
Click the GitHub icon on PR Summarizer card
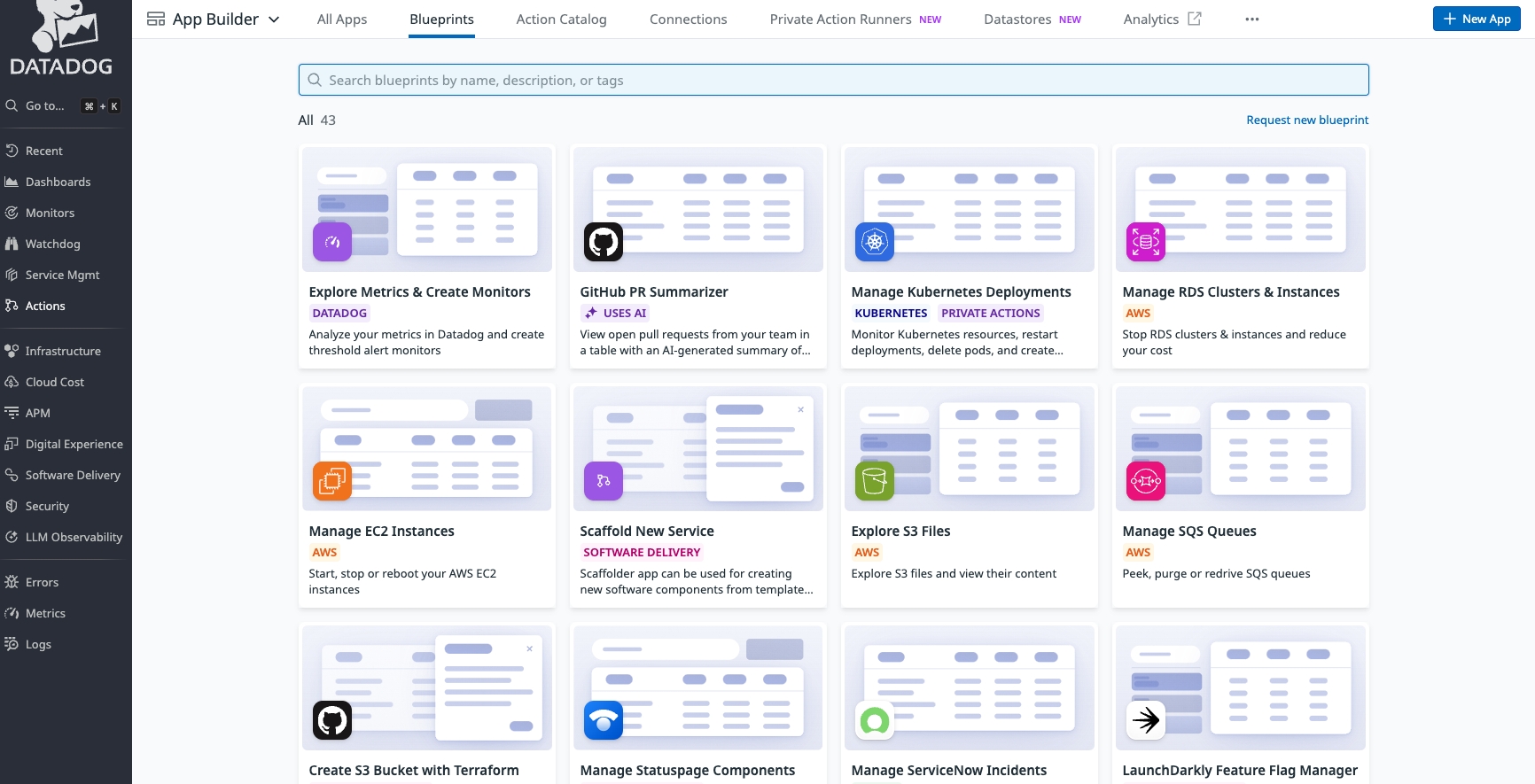pos(603,242)
